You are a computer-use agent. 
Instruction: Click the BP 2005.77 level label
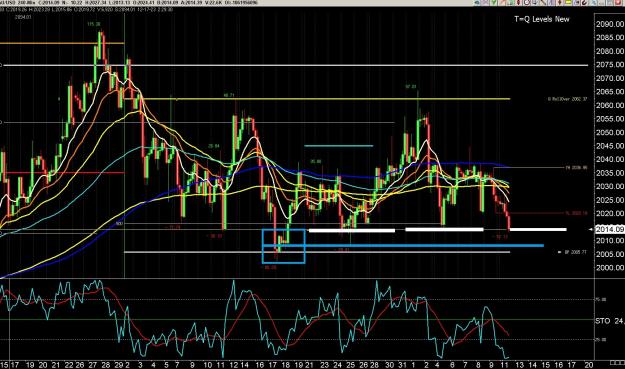coord(576,252)
